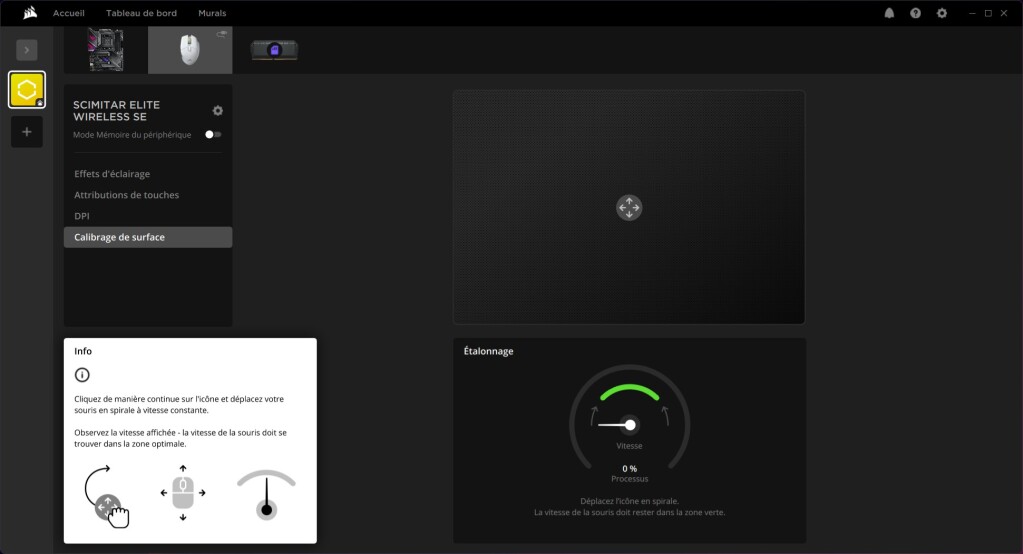Open the help question mark icon
The image size is (1023, 554).
tap(915, 13)
